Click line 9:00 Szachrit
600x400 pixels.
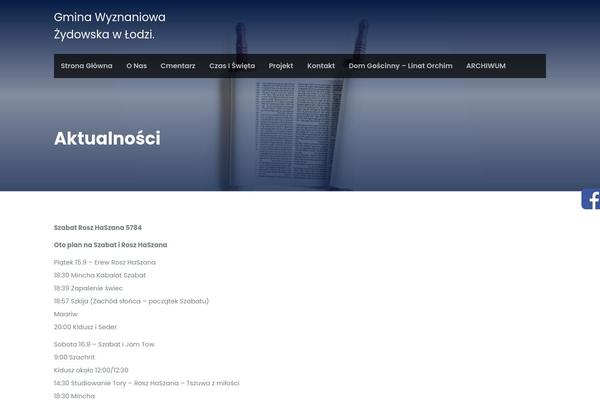(74, 357)
